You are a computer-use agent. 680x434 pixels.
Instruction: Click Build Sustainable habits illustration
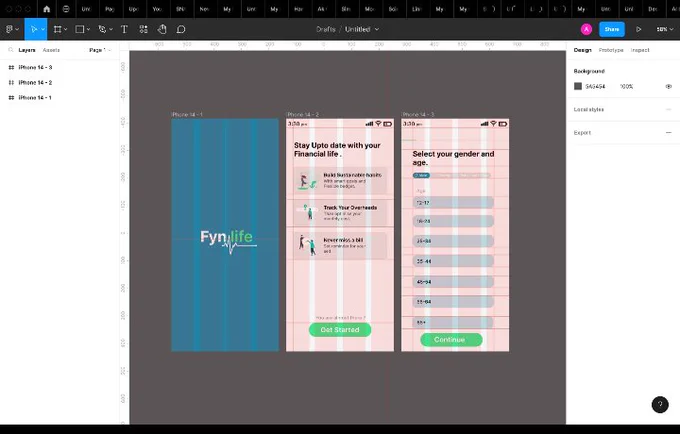pos(307,181)
